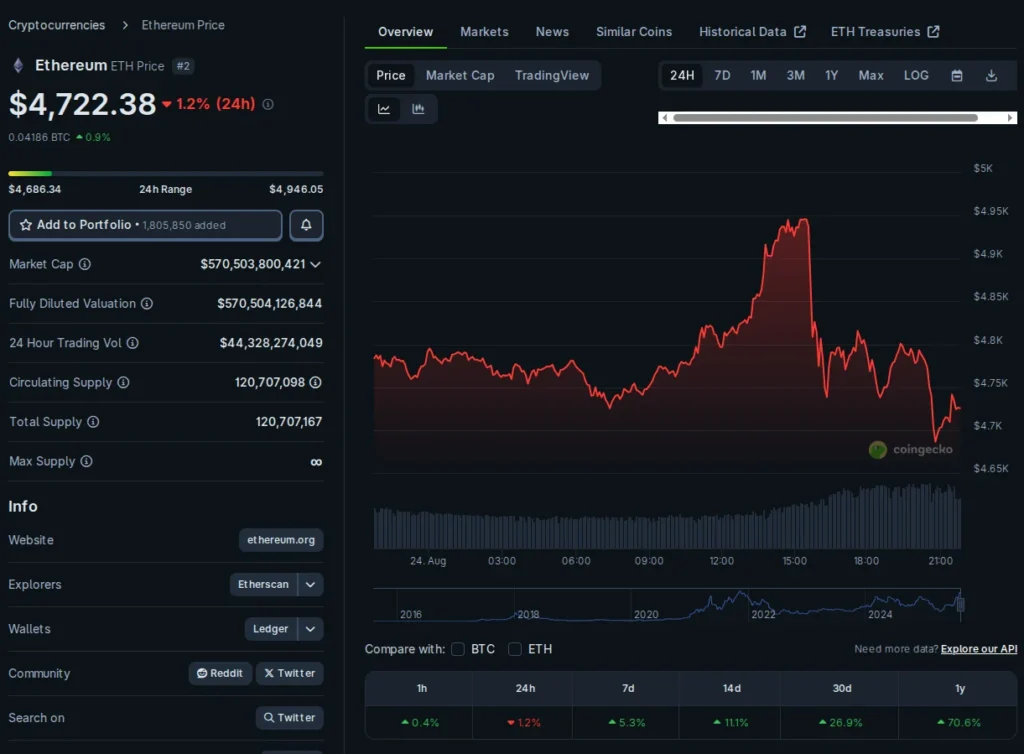
Task: Switch chart to TradingView
Action: coord(552,76)
